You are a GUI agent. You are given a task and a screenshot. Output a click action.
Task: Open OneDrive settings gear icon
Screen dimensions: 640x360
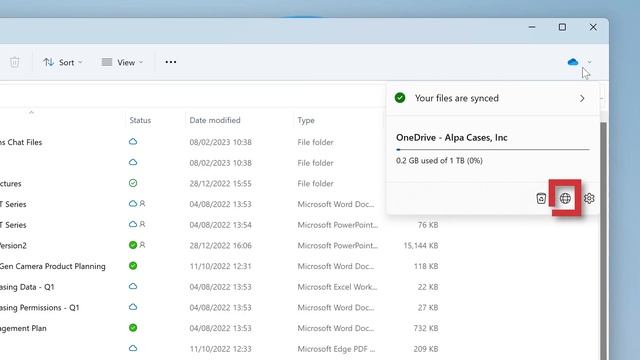[589, 198]
